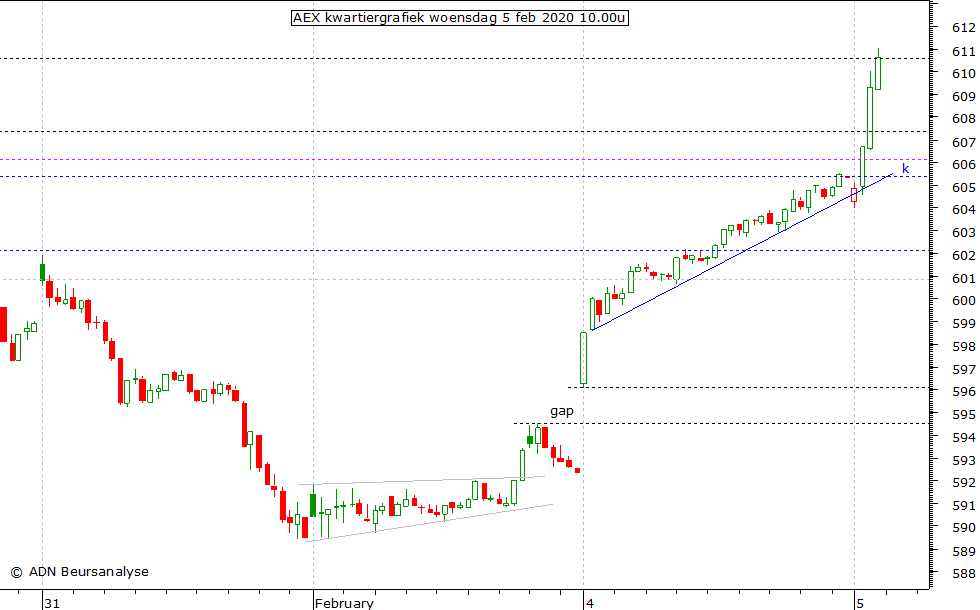Click the 603 price axis label

(963, 232)
